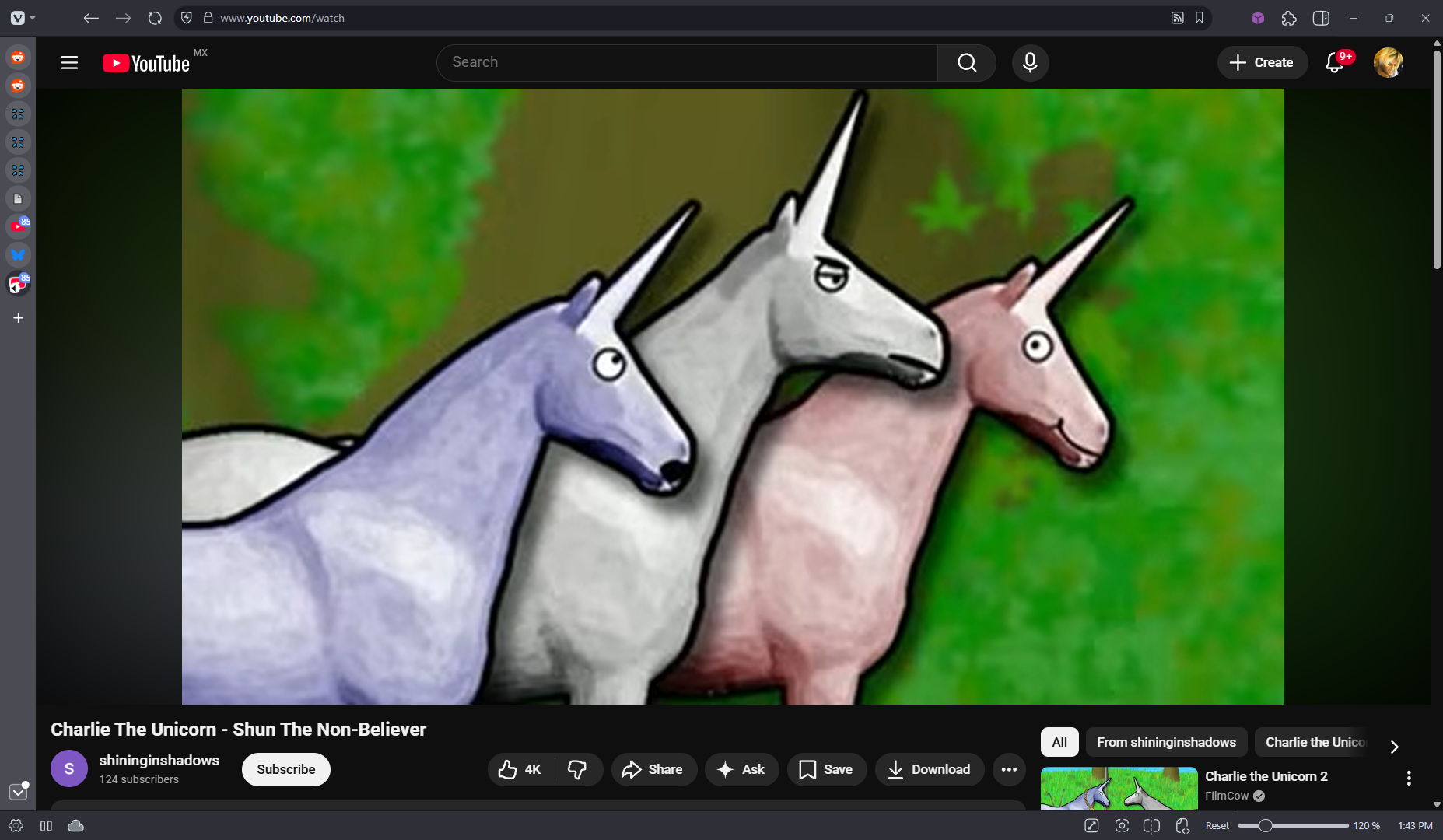1443x840 pixels.
Task: Open the YouTube guide hamburger menu
Action: coord(69,63)
